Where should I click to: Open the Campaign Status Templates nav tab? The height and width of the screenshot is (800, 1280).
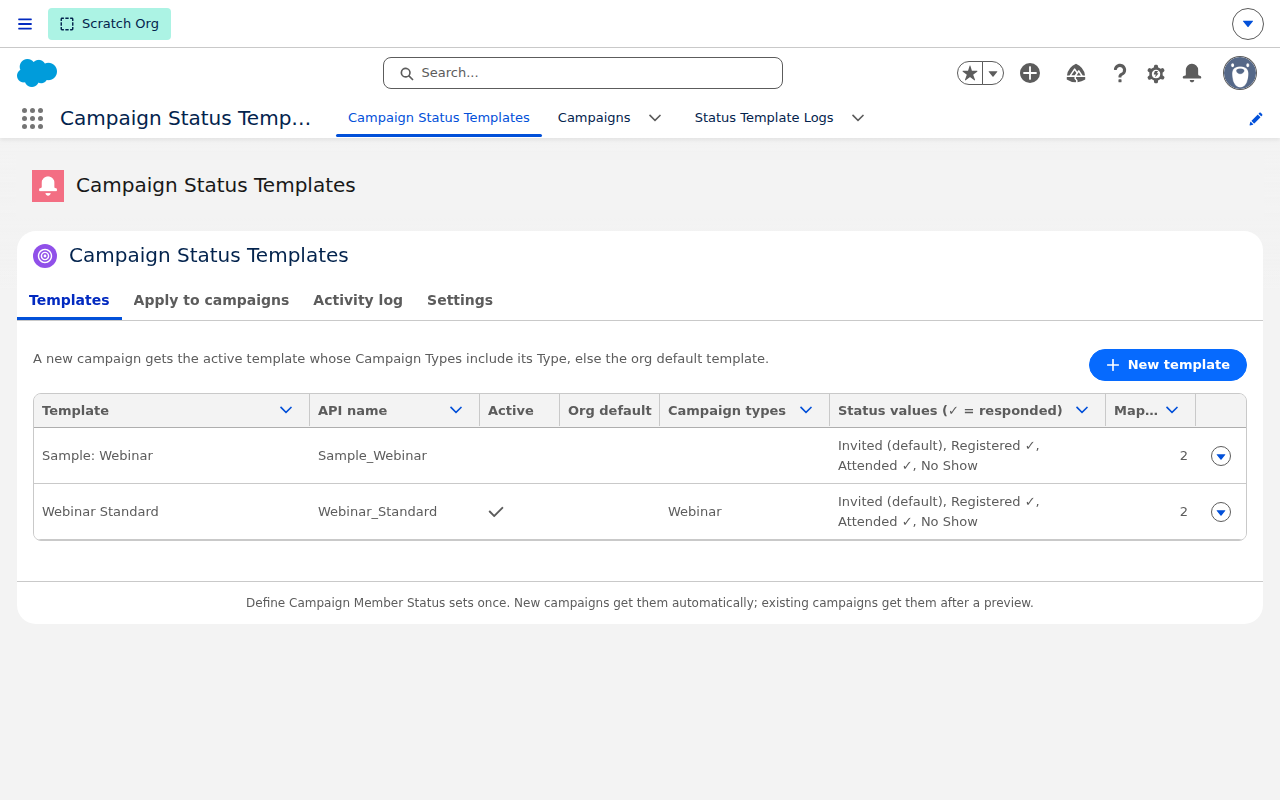[x=439, y=118]
